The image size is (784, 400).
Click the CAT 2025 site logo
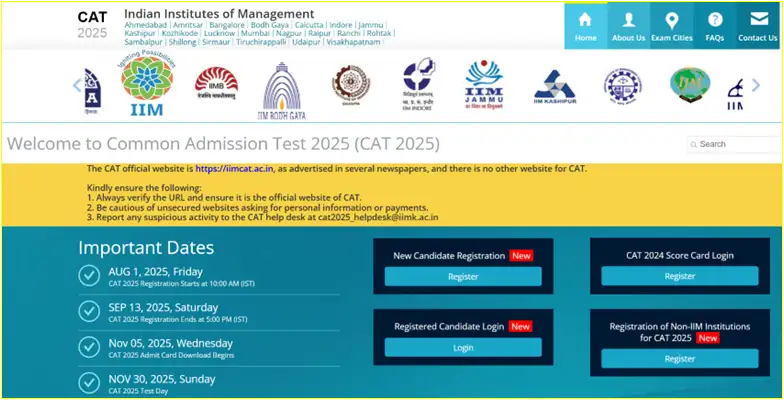92,24
